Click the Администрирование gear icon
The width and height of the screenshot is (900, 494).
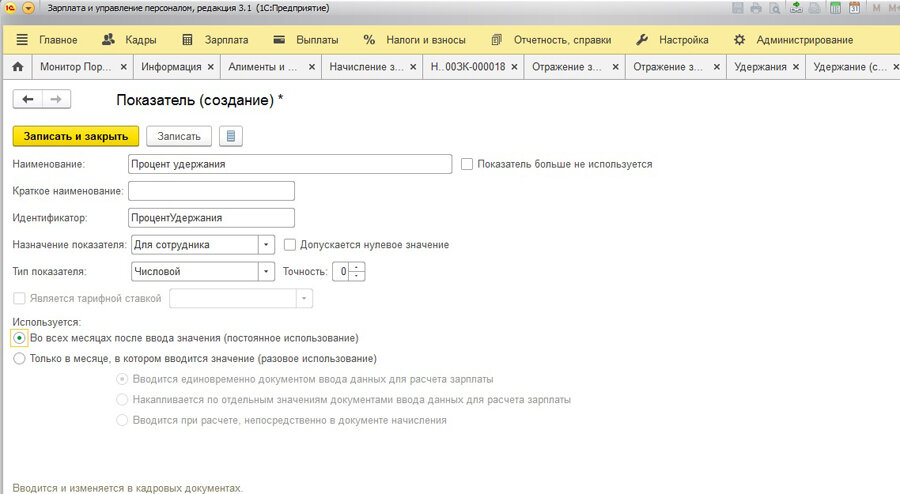[x=739, y=40]
